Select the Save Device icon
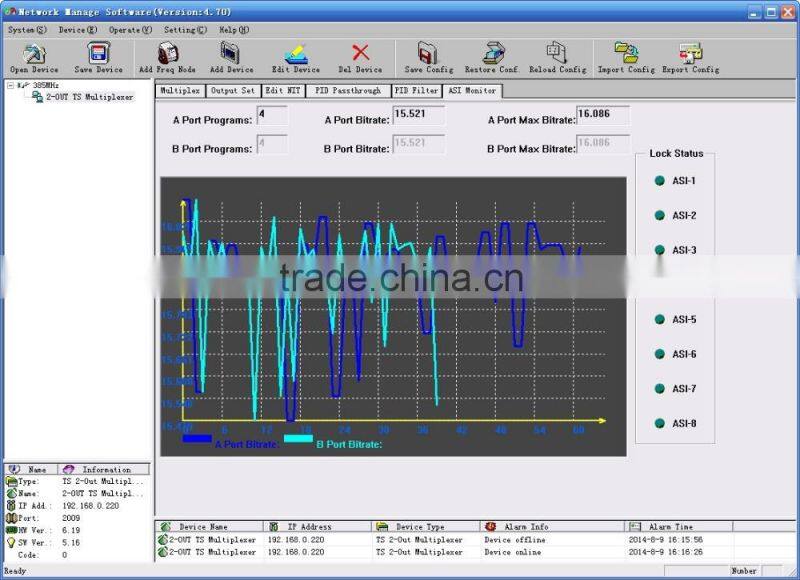The height and width of the screenshot is (580, 800). coord(95,57)
